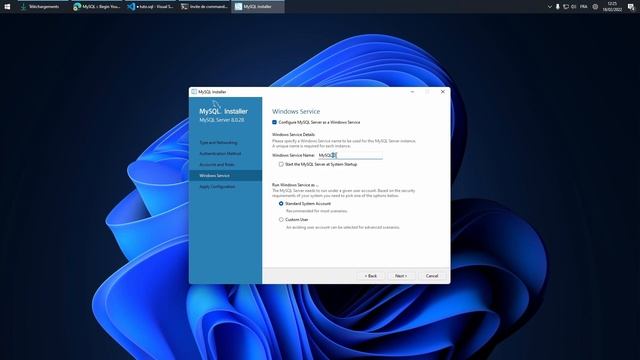Open the clock and date flyout
This screenshot has width=640, height=360.
612,7
